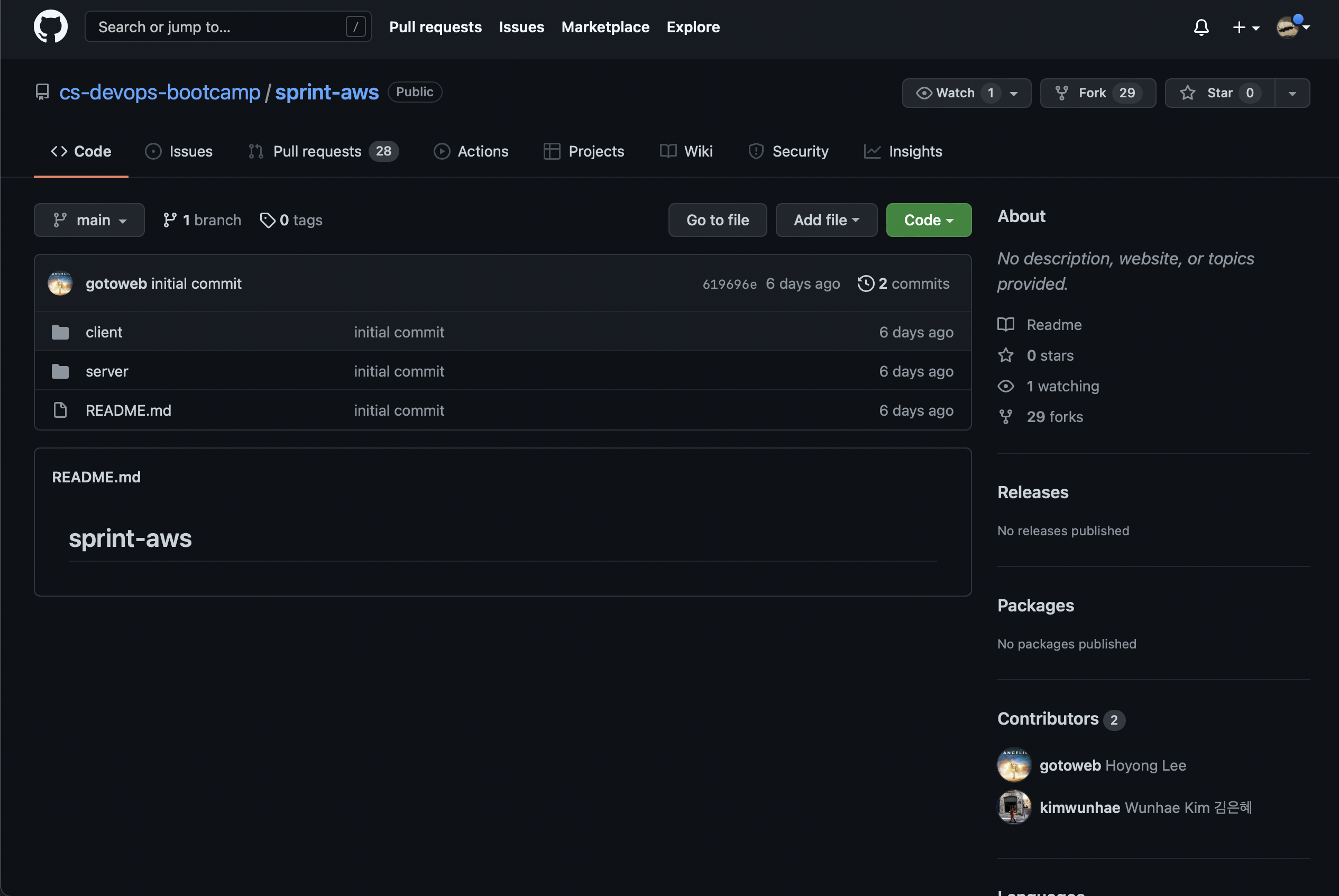The image size is (1339, 896).
Task: Open the main branch selector
Action: (89, 220)
